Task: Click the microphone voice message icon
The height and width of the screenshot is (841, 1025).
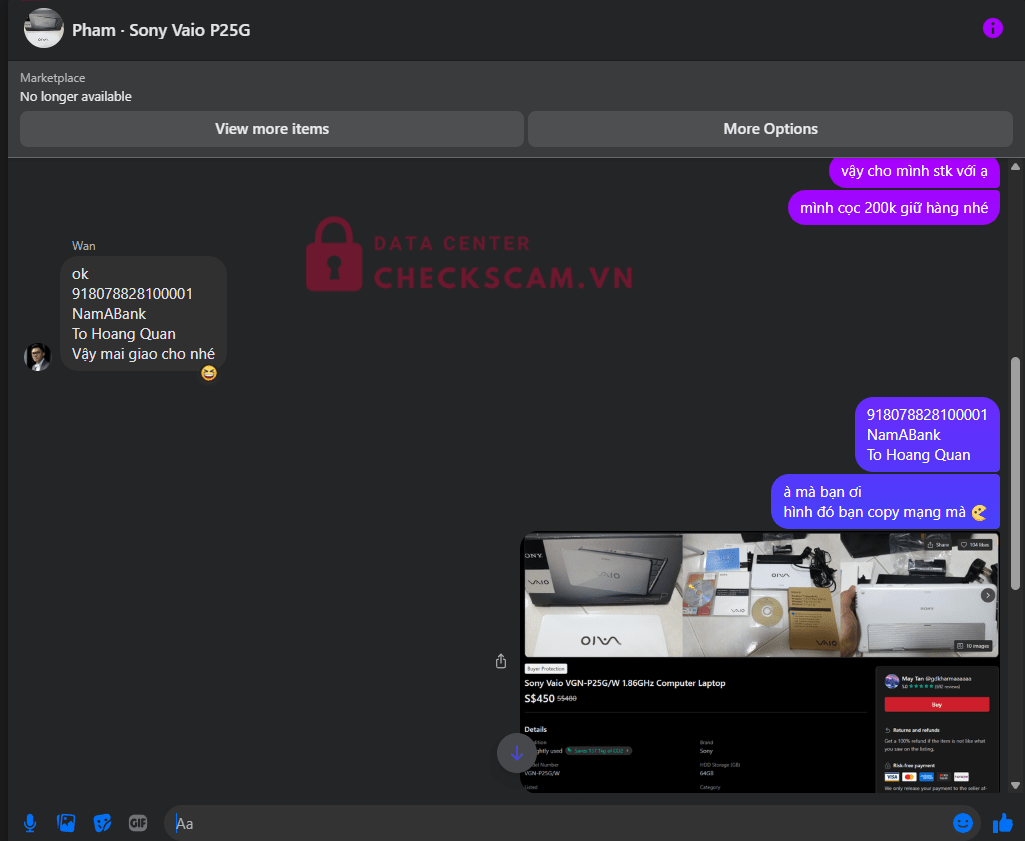Action: tap(30, 823)
